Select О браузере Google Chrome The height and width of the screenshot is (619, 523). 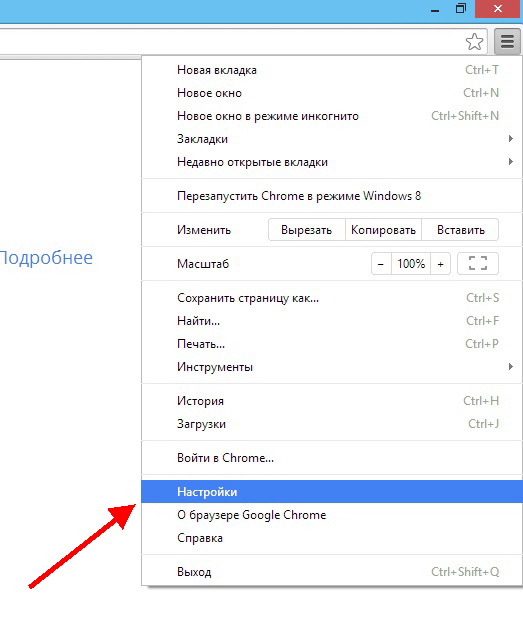point(332,515)
